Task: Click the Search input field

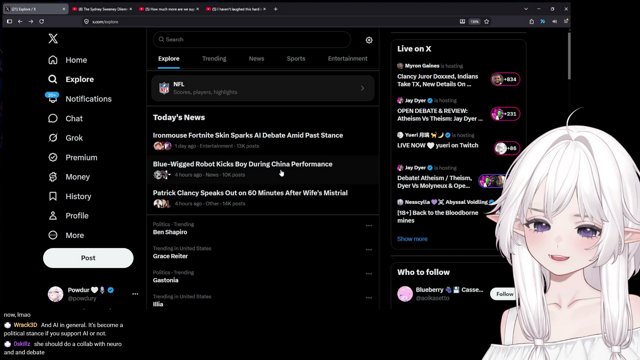Action: click(x=252, y=40)
